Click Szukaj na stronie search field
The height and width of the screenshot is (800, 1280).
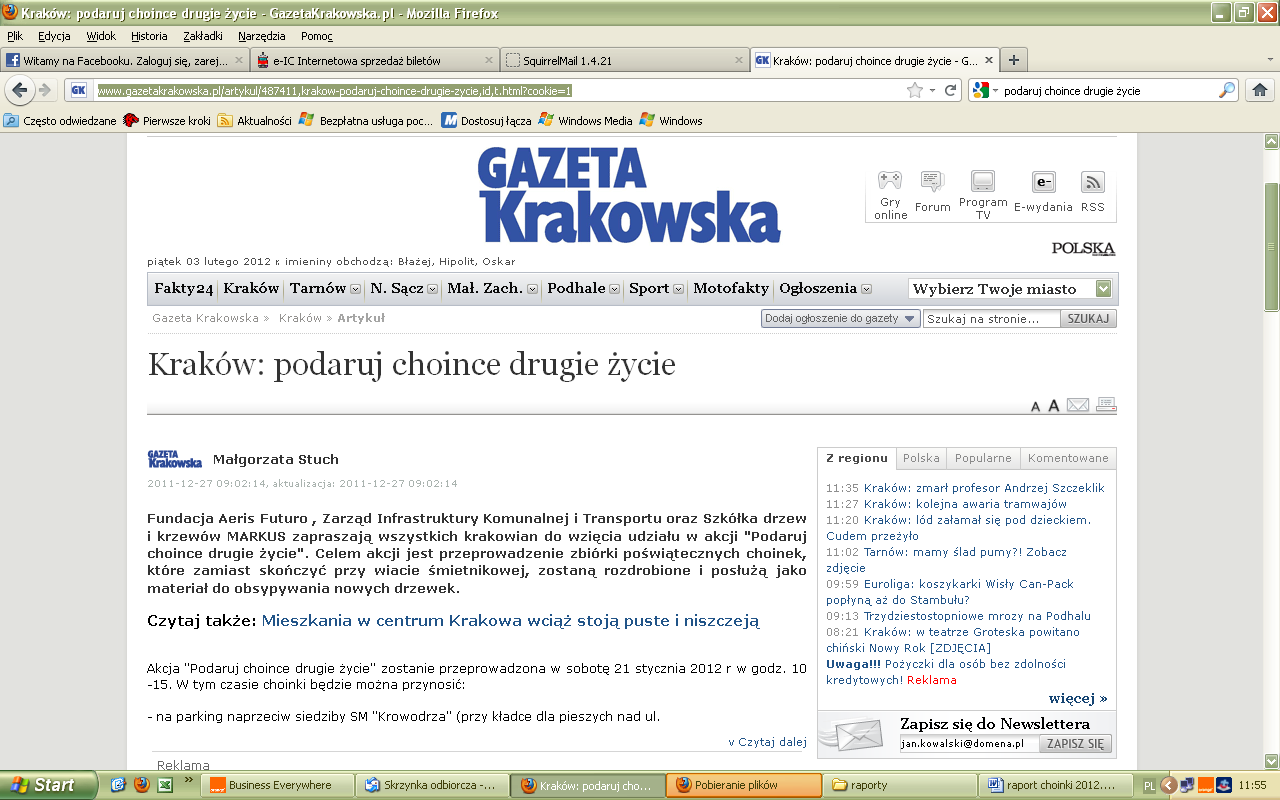pos(991,319)
